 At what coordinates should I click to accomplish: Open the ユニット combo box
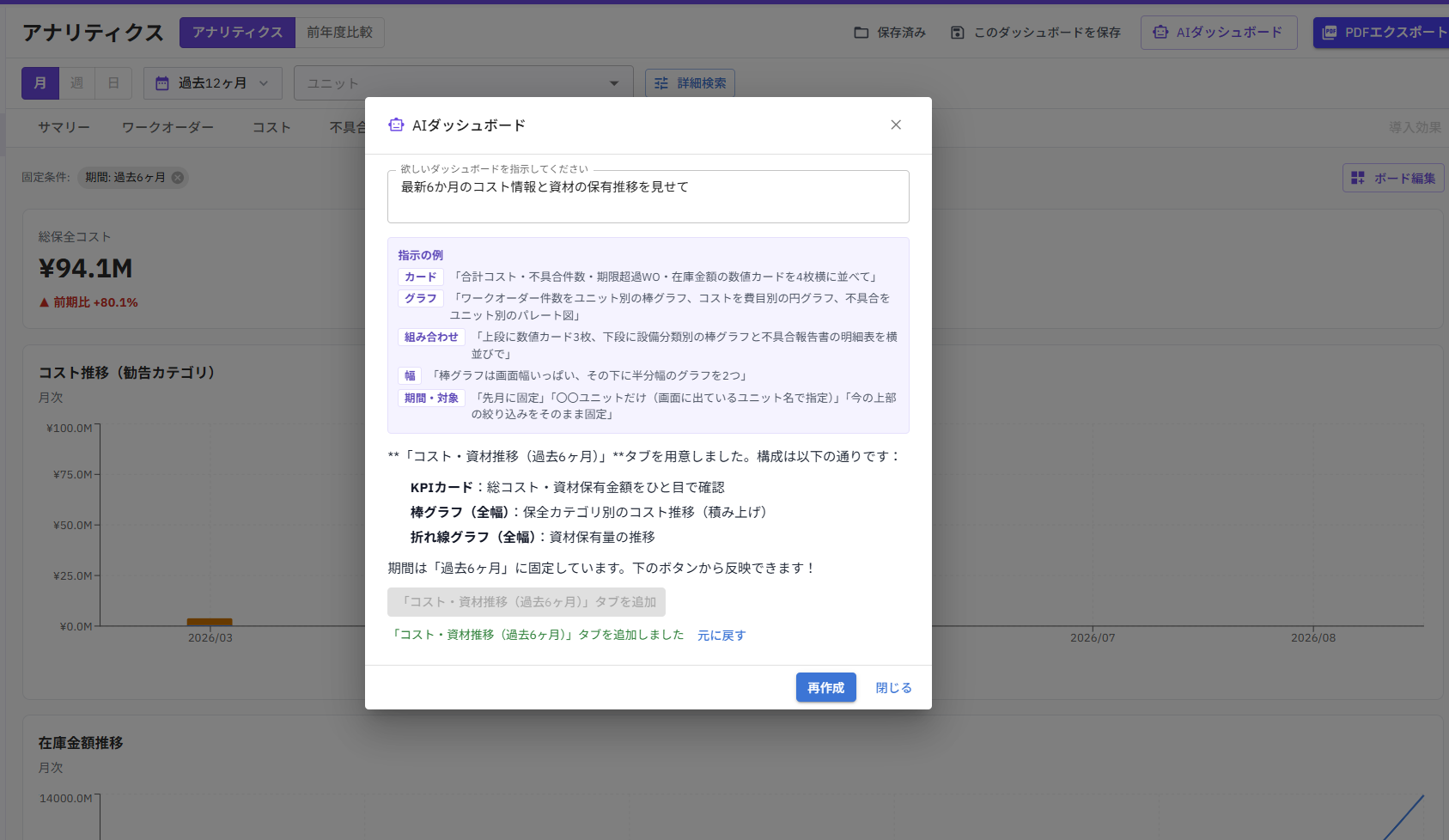[463, 83]
